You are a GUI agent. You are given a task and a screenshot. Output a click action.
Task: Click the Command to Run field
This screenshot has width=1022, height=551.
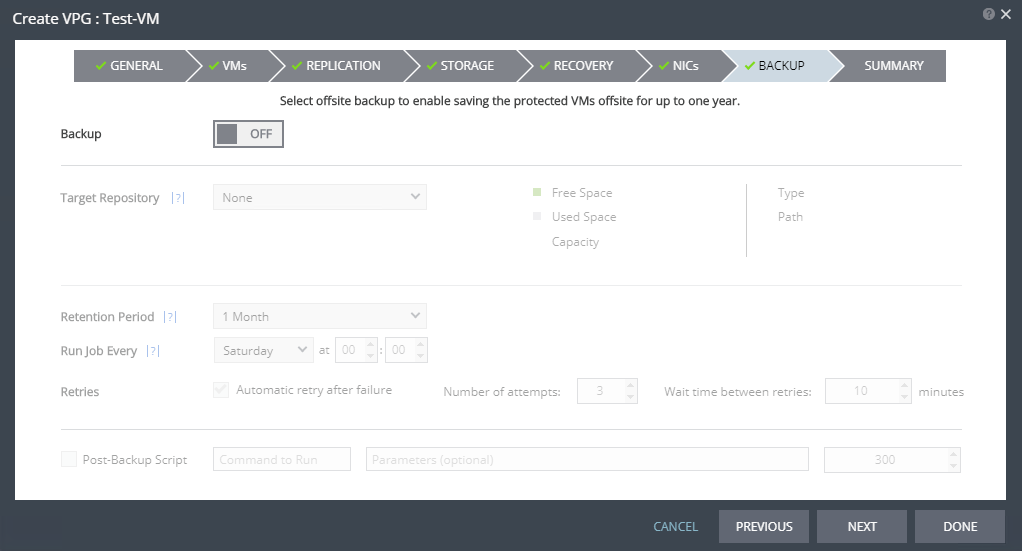pyautogui.click(x=282, y=459)
